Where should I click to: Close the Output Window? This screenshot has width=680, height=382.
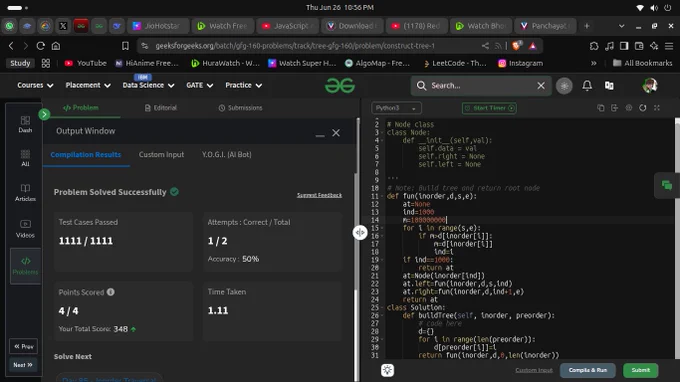(336, 133)
